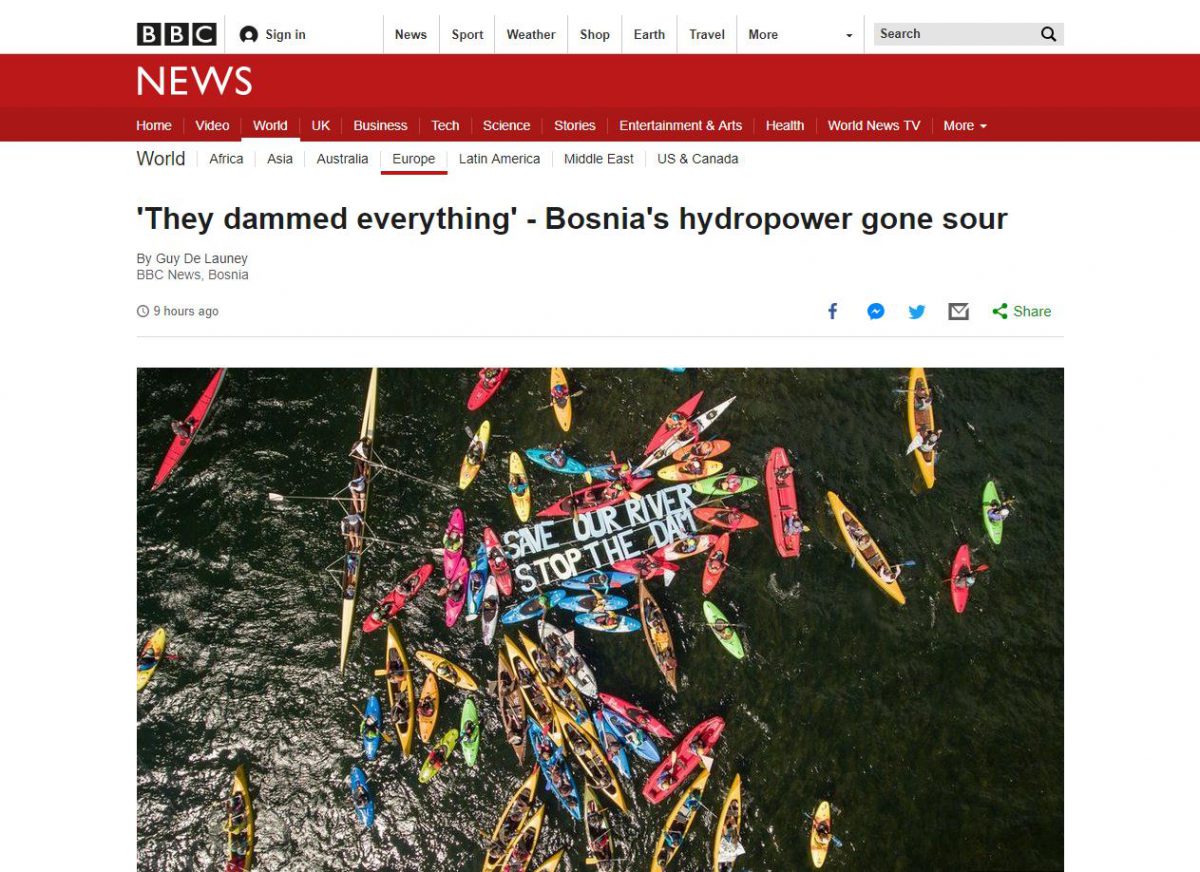This screenshot has width=1200, height=872.
Task: Open the kayak protest article image
Action: [600, 619]
